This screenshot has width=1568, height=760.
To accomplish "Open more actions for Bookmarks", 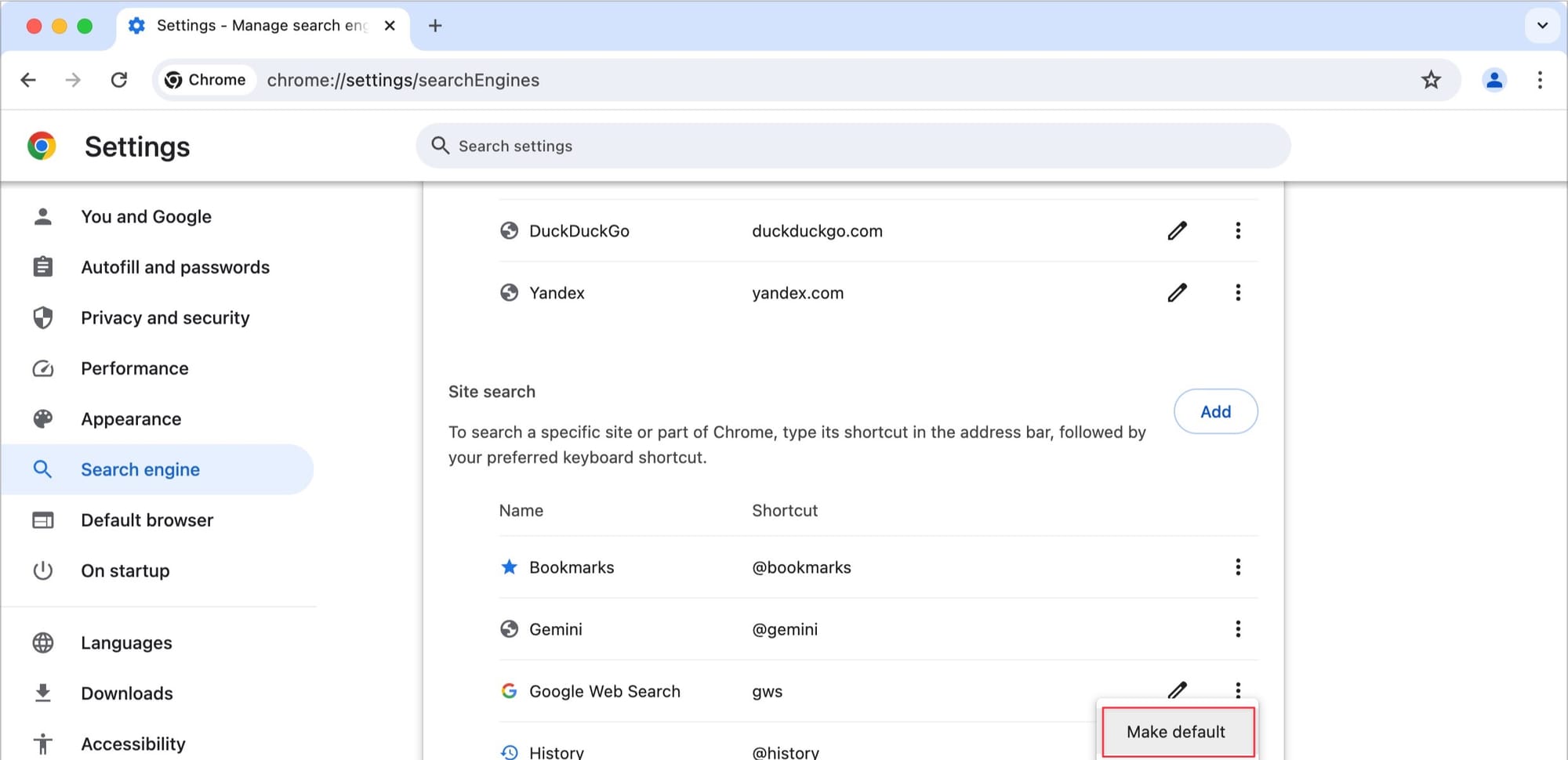I will click(x=1238, y=566).
